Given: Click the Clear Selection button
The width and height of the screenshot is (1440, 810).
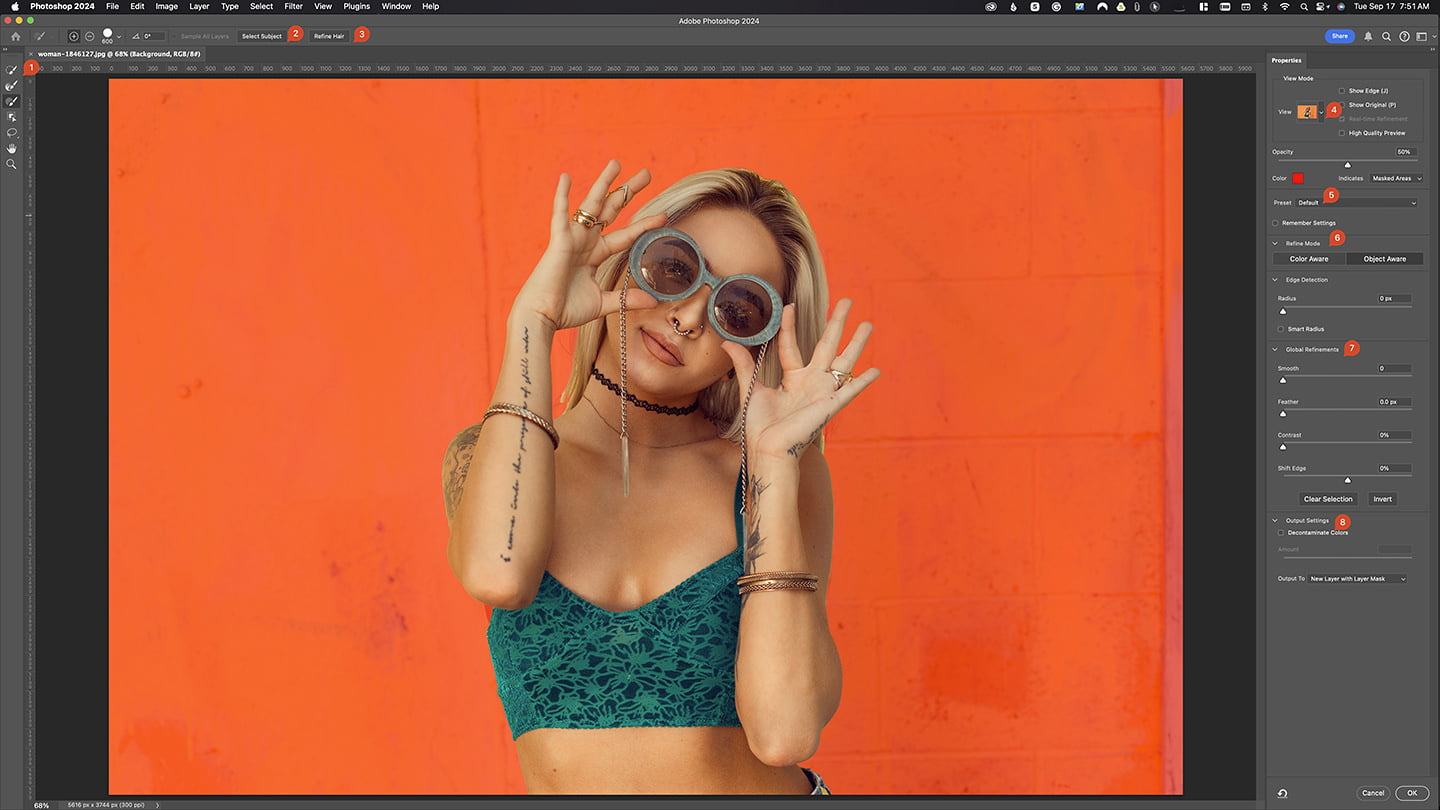Looking at the screenshot, I should (1328, 499).
